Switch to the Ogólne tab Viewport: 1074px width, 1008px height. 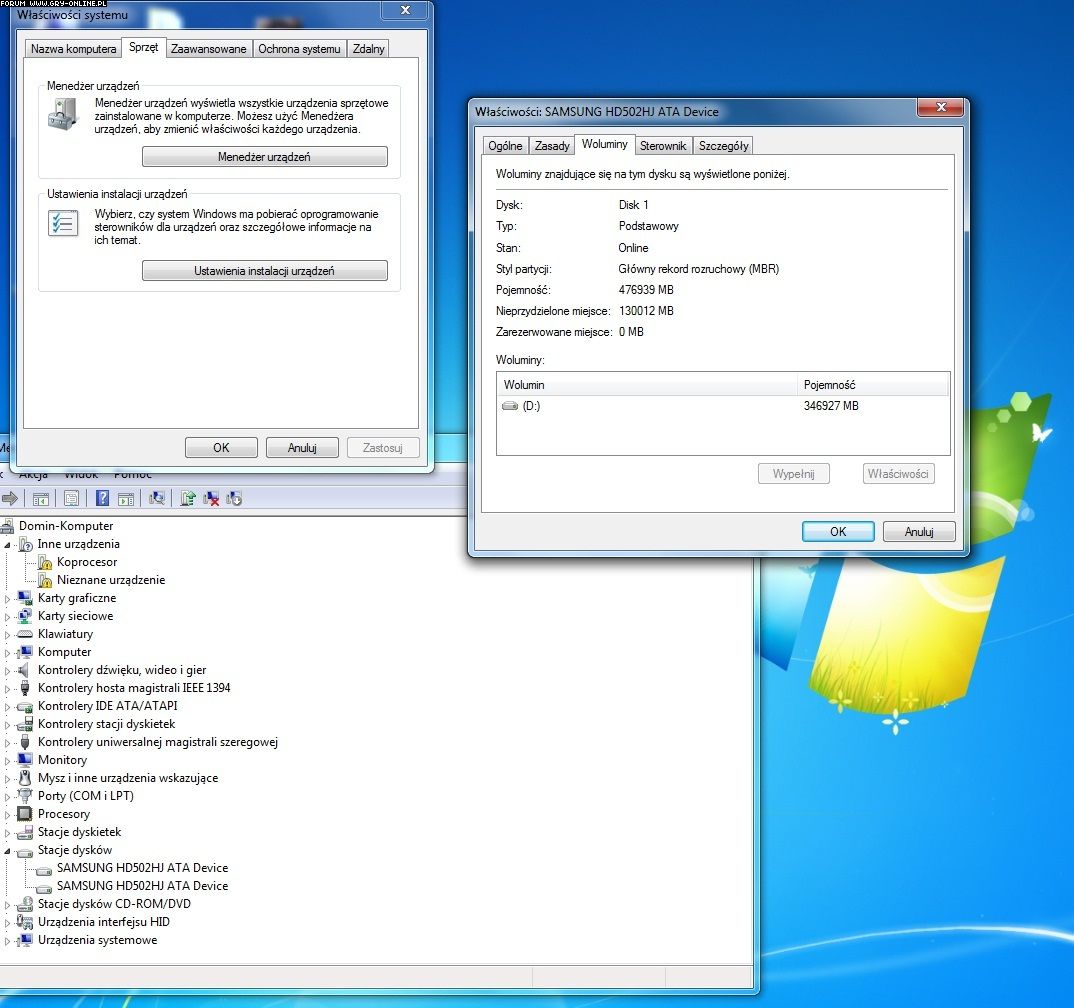(x=505, y=146)
